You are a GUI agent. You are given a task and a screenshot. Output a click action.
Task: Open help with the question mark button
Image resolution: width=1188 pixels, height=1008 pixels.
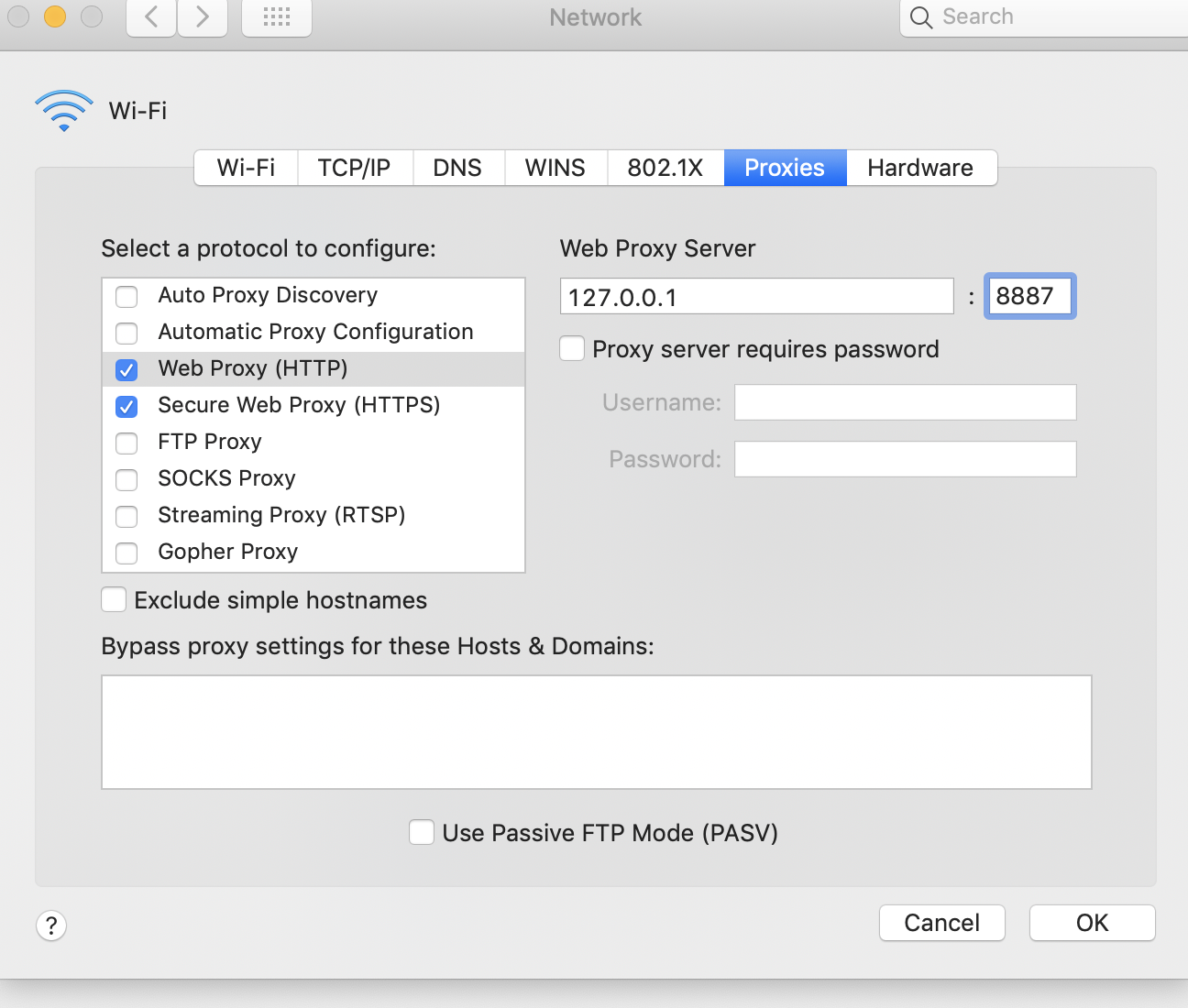click(51, 926)
